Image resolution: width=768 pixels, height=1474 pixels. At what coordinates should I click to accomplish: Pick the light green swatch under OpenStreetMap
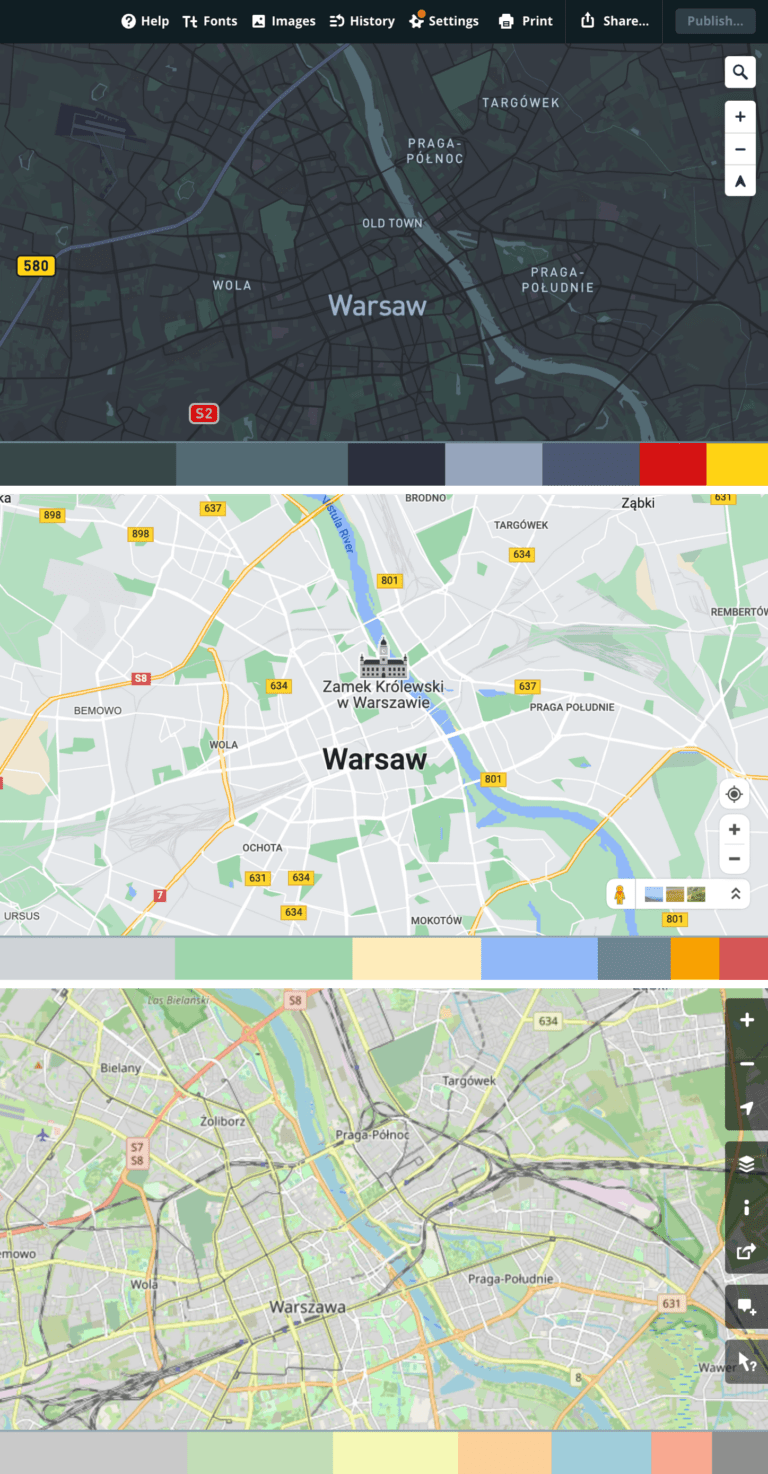coord(260,1453)
